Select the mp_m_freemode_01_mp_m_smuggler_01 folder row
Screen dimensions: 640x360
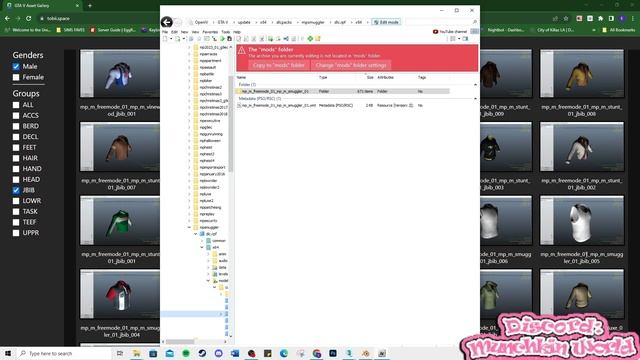[343, 91]
